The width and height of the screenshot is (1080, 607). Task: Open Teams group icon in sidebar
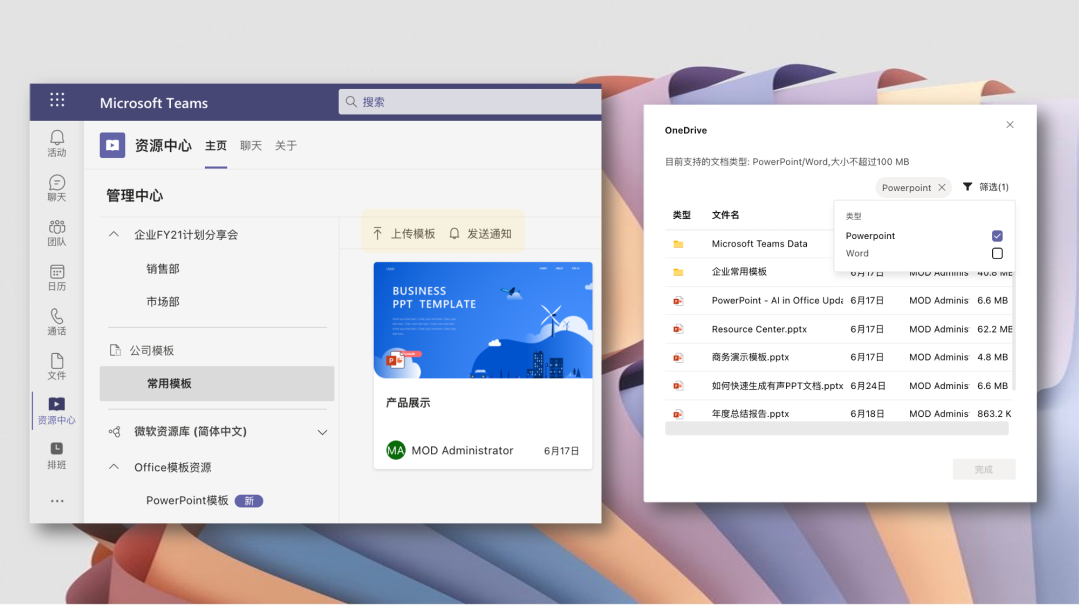pos(56,232)
